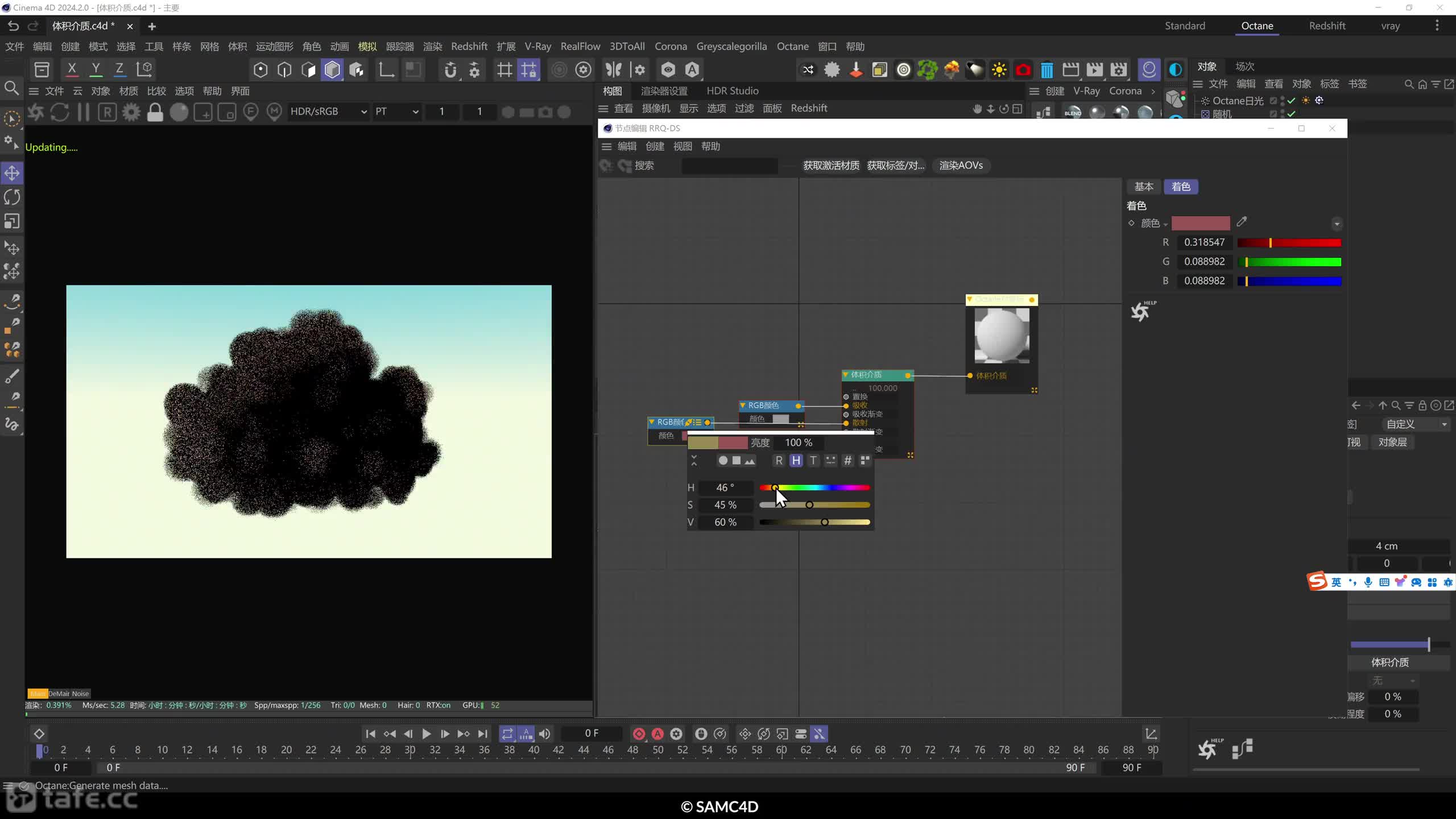1456x819 pixels.
Task: Toggle Octane日光 enable checkmark in object manager
Action: [x=1292, y=101]
